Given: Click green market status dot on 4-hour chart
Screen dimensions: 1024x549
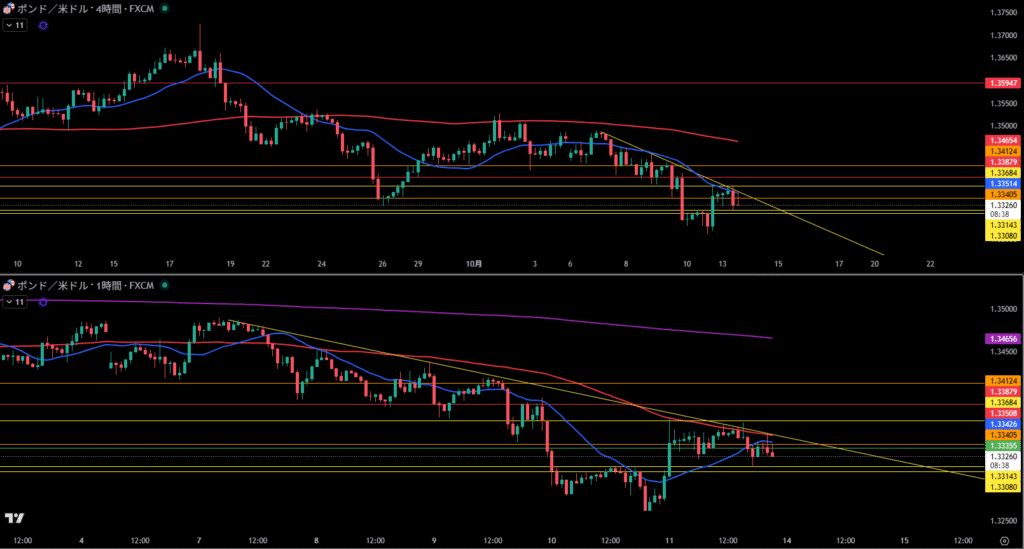Looking at the screenshot, I should click(x=164, y=8).
